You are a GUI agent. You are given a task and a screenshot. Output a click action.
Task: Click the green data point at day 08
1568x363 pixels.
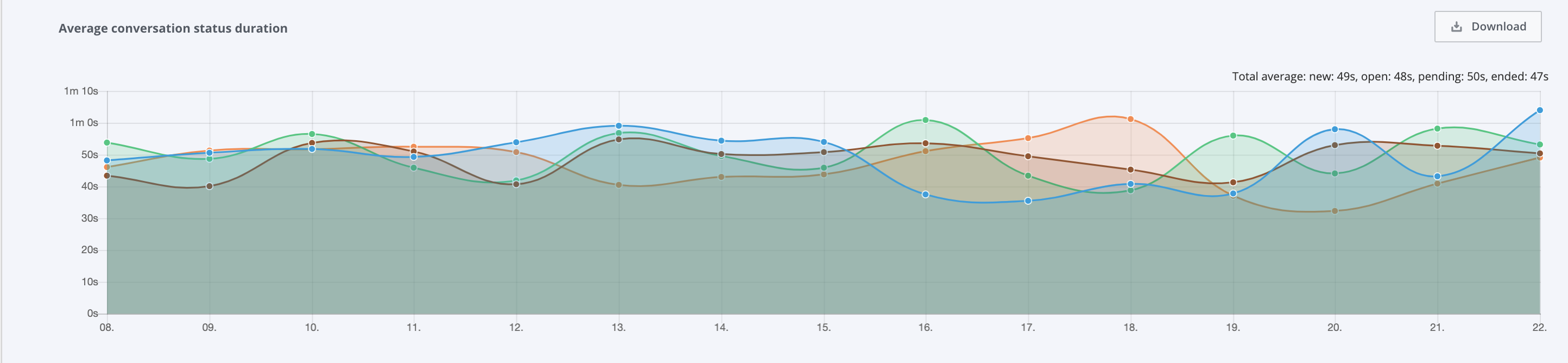point(107,142)
